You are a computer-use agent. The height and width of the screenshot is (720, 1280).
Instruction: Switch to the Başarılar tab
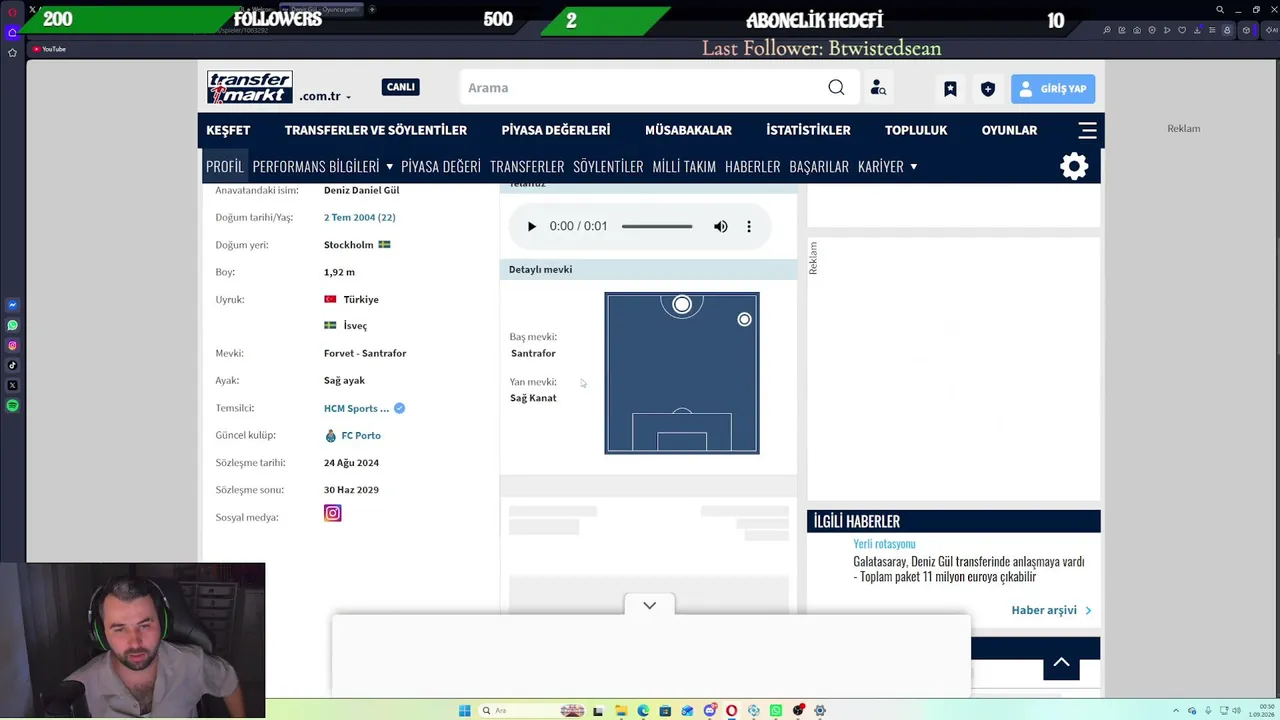[x=819, y=166]
